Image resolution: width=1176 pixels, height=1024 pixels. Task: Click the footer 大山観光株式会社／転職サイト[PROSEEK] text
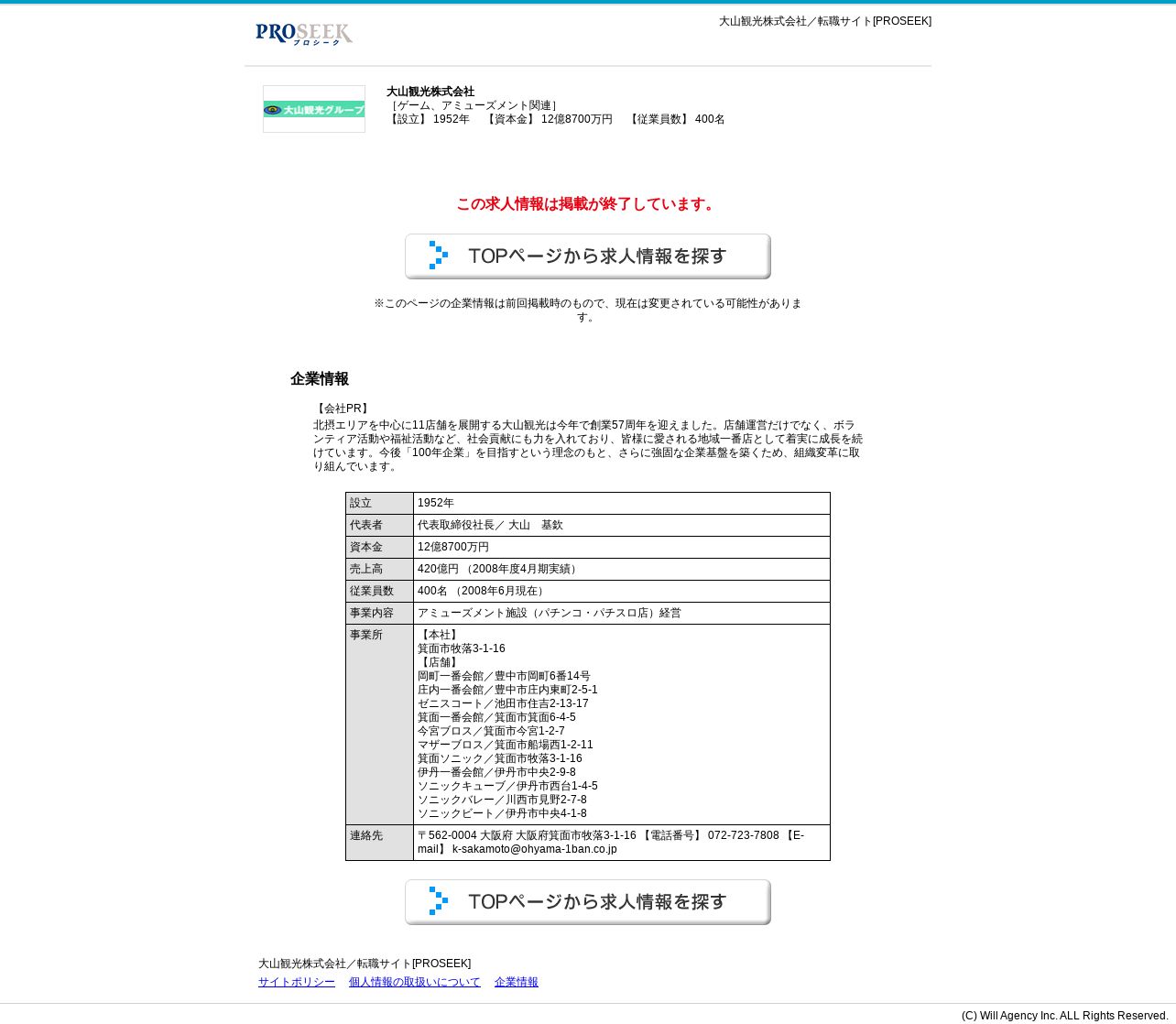pyautogui.click(x=365, y=964)
